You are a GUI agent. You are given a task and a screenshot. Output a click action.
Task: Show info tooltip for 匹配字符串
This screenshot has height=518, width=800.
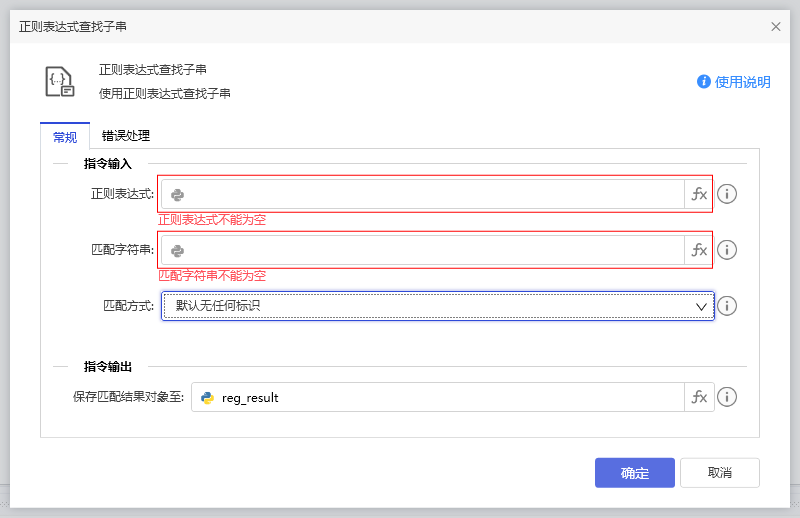click(727, 251)
